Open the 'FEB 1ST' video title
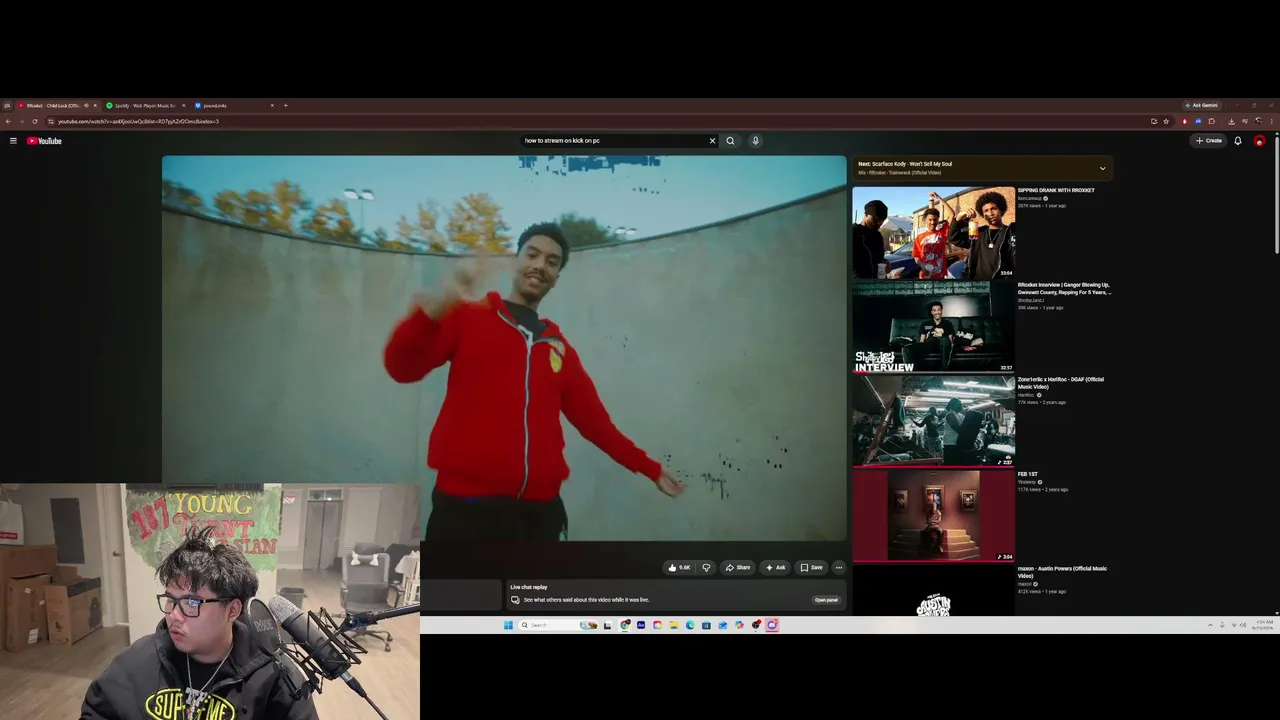1280x720 pixels. click(x=1028, y=474)
